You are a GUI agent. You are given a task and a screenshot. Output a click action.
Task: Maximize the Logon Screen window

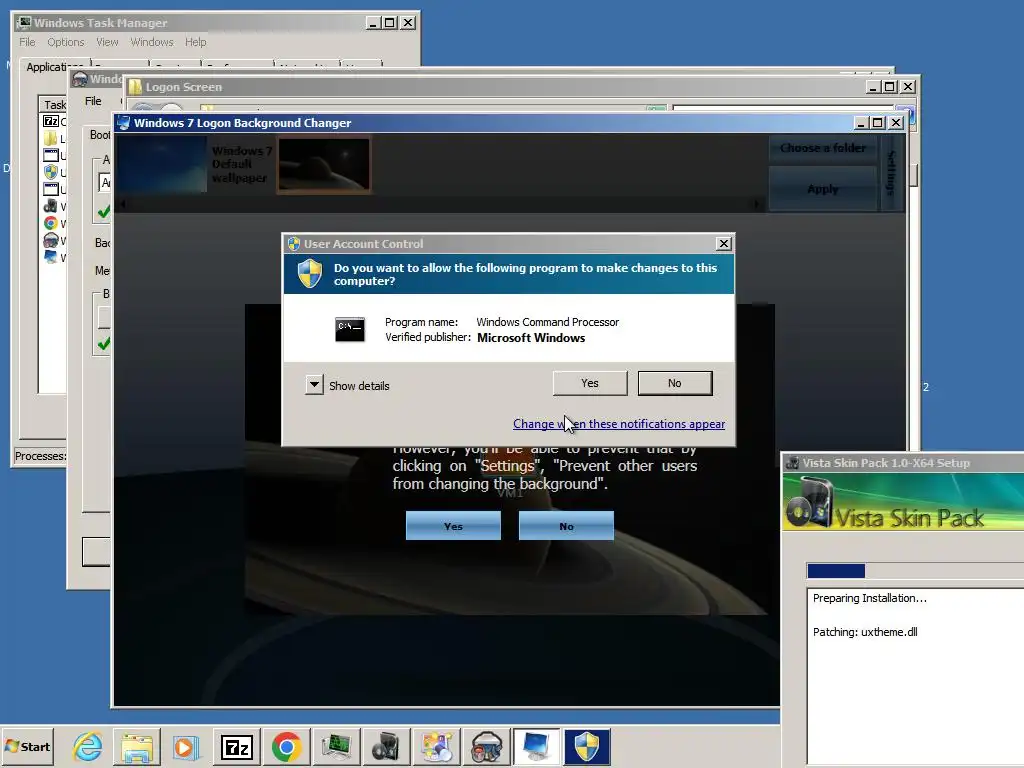pos(889,87)
